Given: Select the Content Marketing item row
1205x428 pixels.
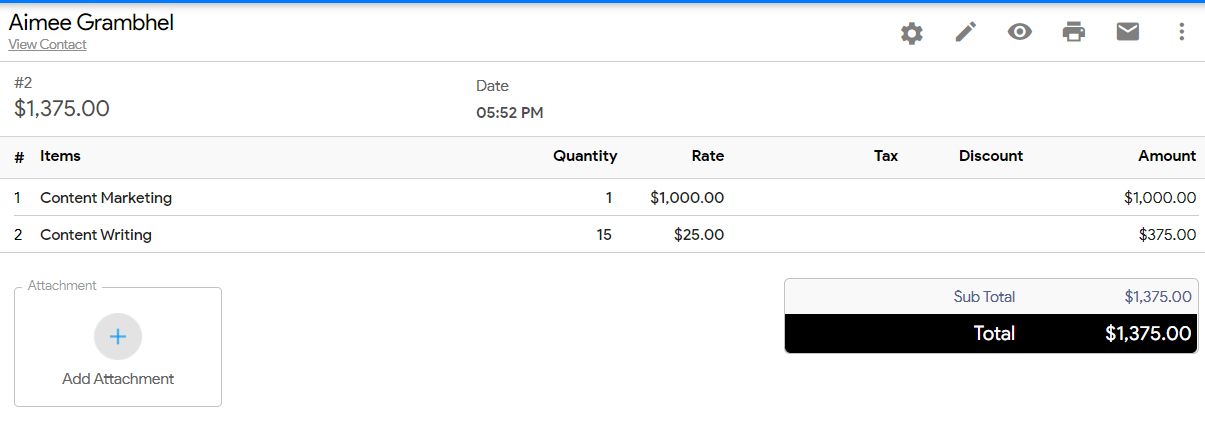Looking at the screenshot, I should (x=606, y=198).
